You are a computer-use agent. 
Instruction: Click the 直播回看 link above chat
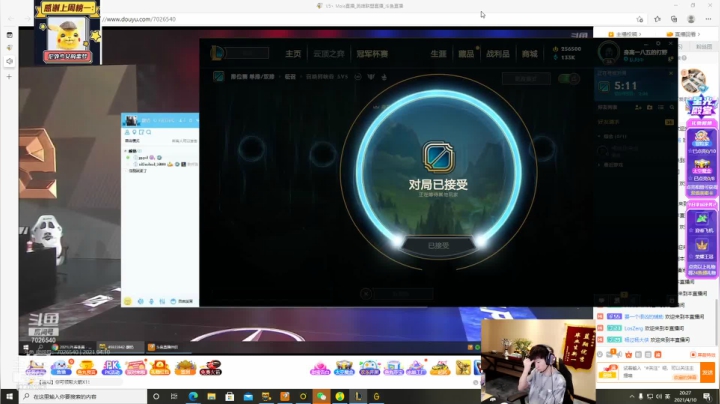tap(683, 34)
